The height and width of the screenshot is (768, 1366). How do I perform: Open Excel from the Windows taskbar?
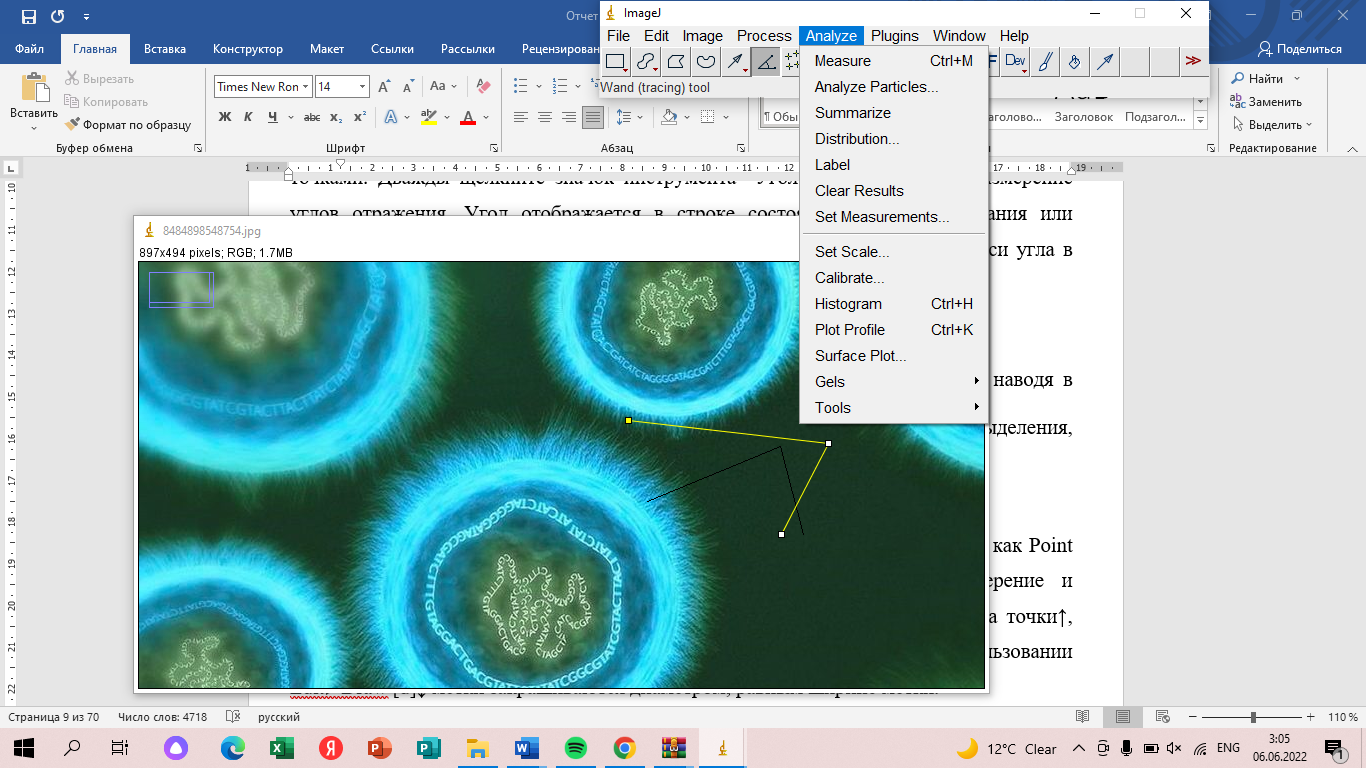point(281,747)
